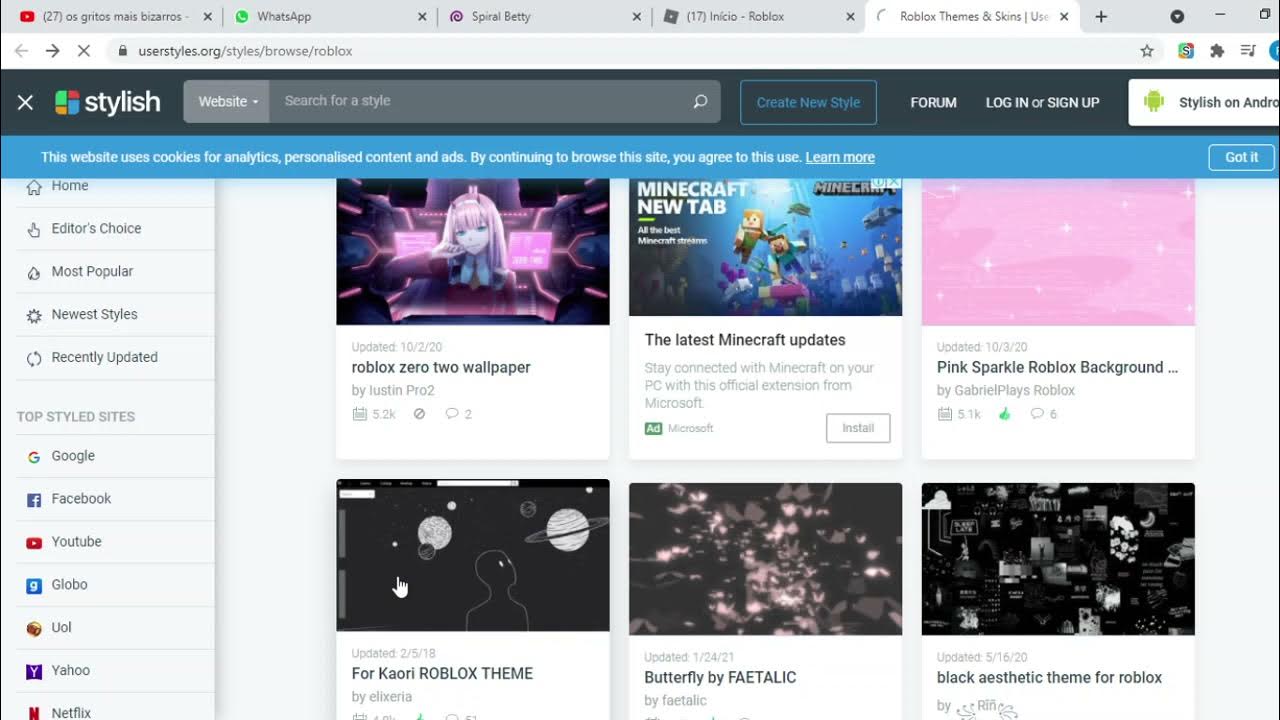Click Pink Sparkle Roblox Background title
The height and width of the screenshot is (720, 1280).
tap(1057, 367)
